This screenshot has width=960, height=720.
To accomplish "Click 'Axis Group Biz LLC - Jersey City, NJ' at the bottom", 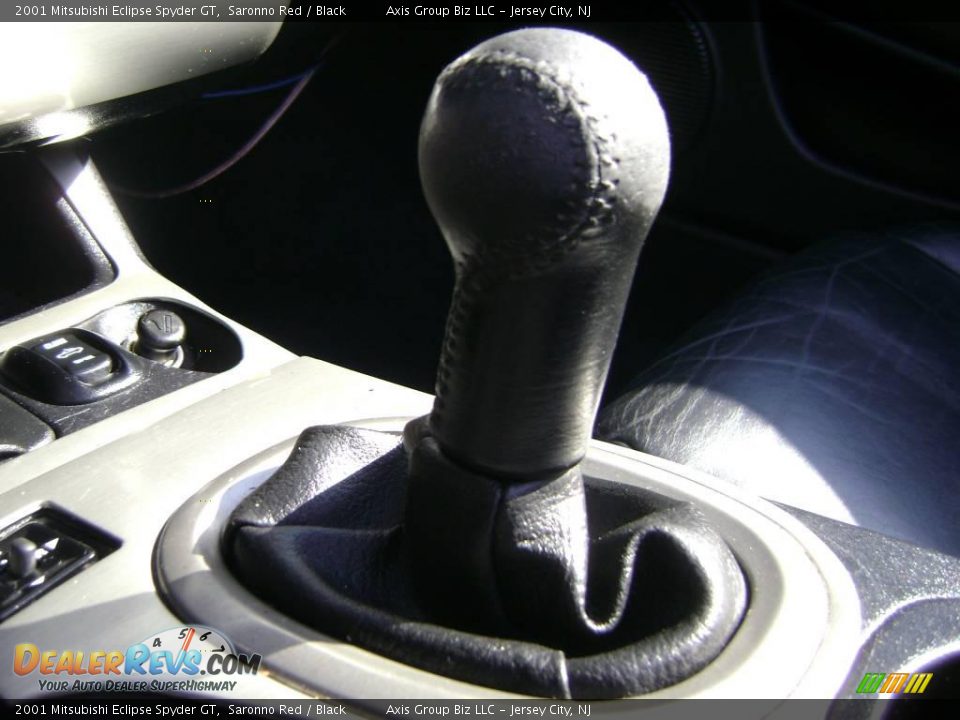I will 489,710.
